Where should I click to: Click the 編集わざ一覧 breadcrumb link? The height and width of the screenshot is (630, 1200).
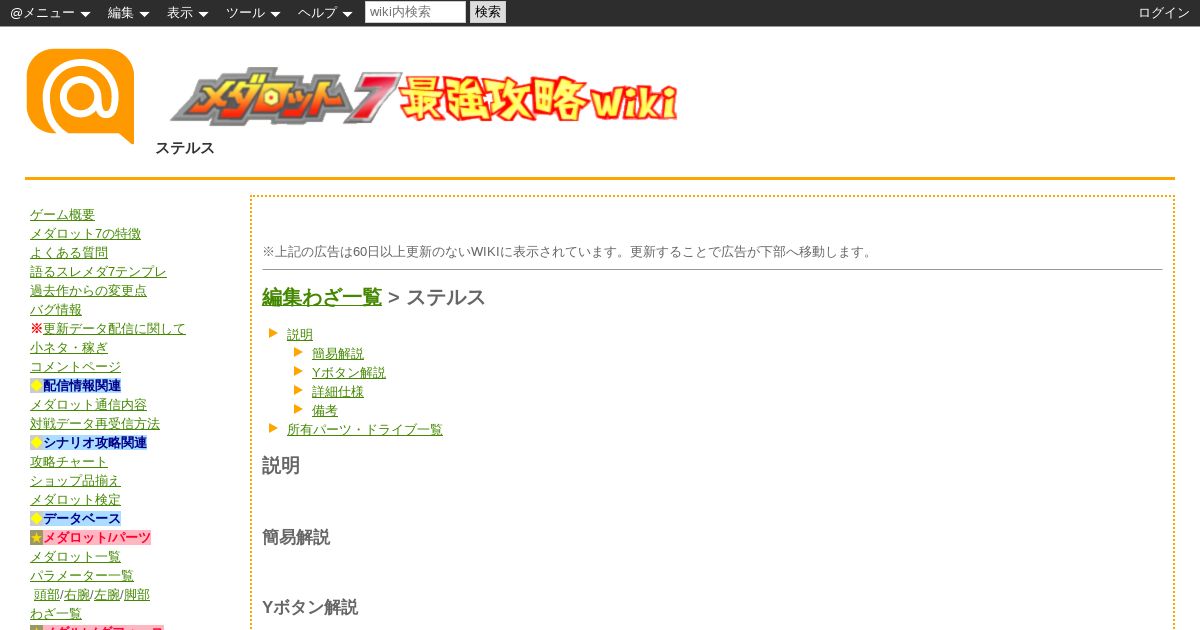point(322,297)
